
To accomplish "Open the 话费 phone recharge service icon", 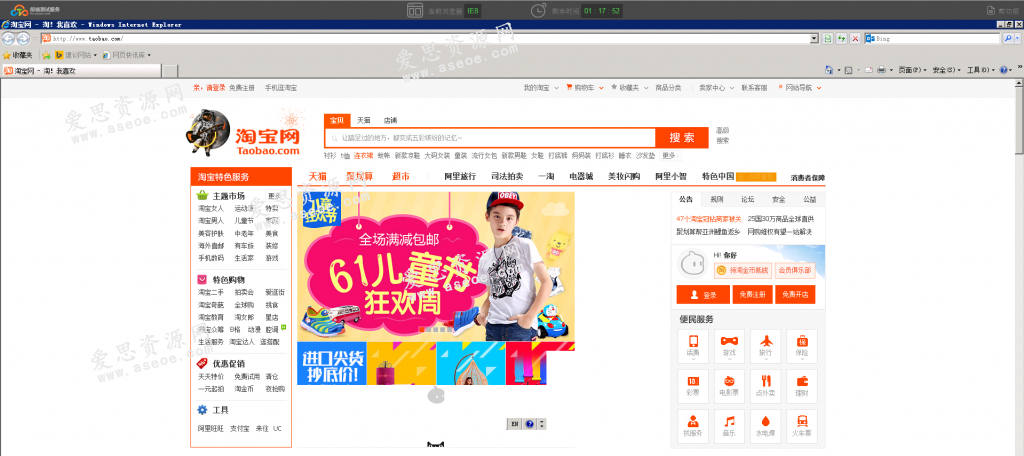I will coord(693,342).
